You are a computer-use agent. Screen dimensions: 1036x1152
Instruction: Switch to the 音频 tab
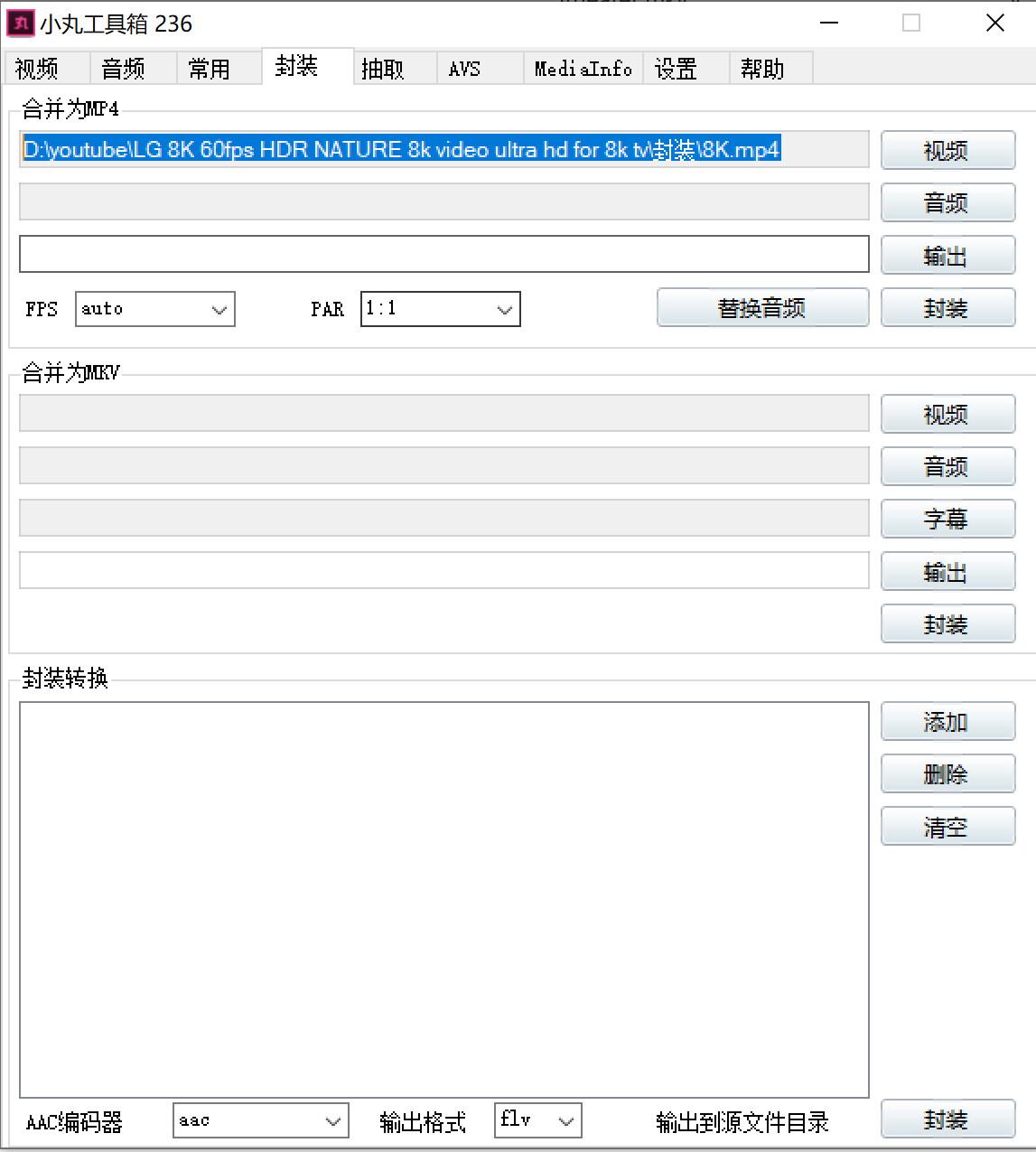pyautogui.click(x=127, y=68)
